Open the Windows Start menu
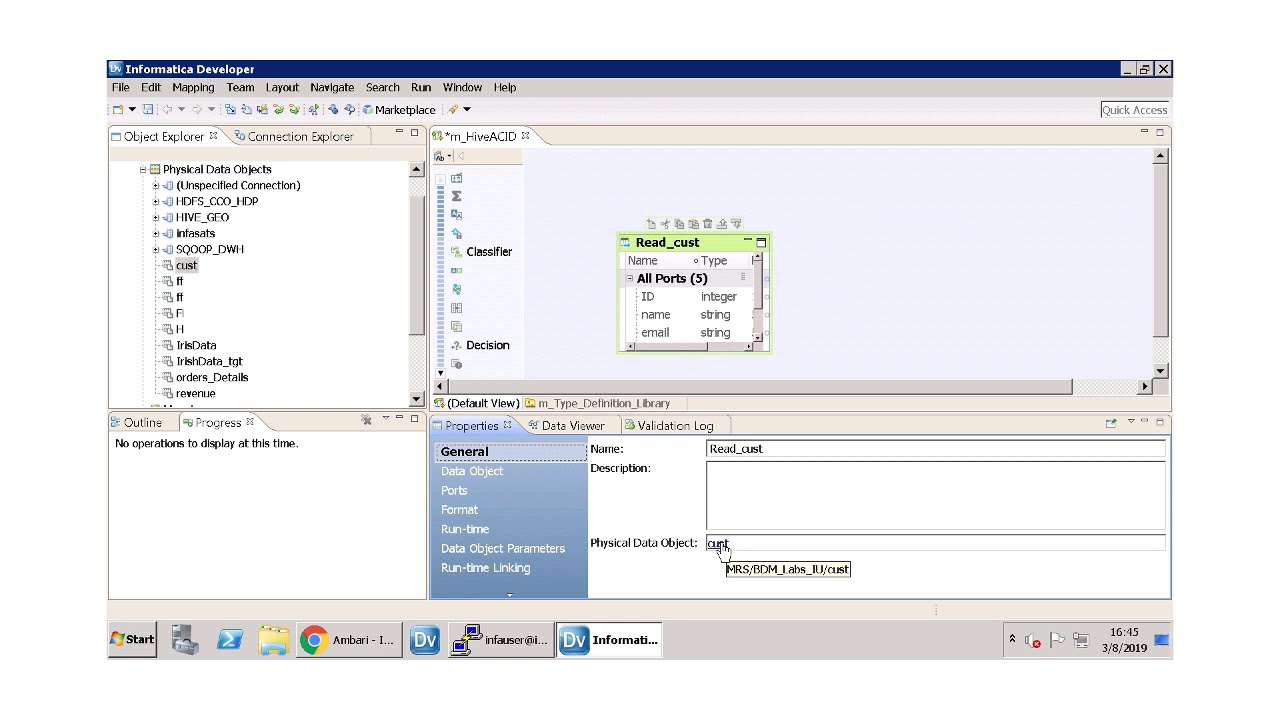The height and width of the screenshot is (720, 1280). pos(133,640)
